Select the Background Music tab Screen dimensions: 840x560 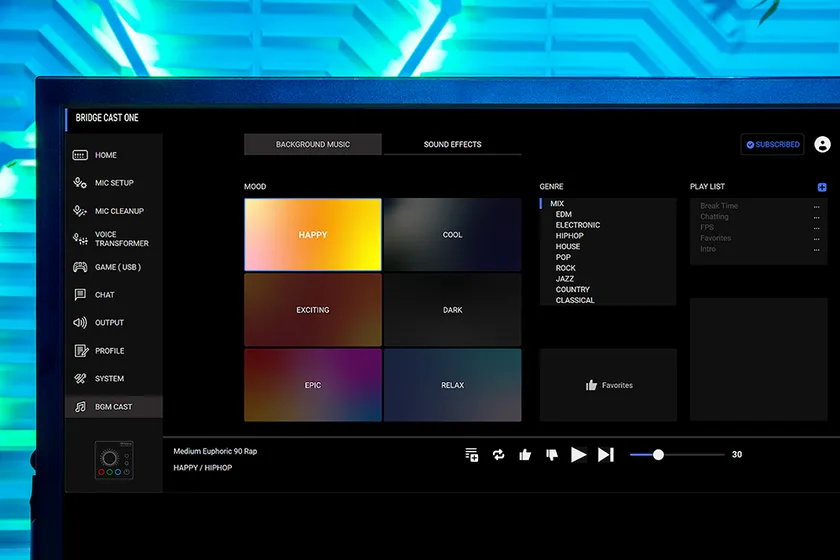[x=313, y=145]
